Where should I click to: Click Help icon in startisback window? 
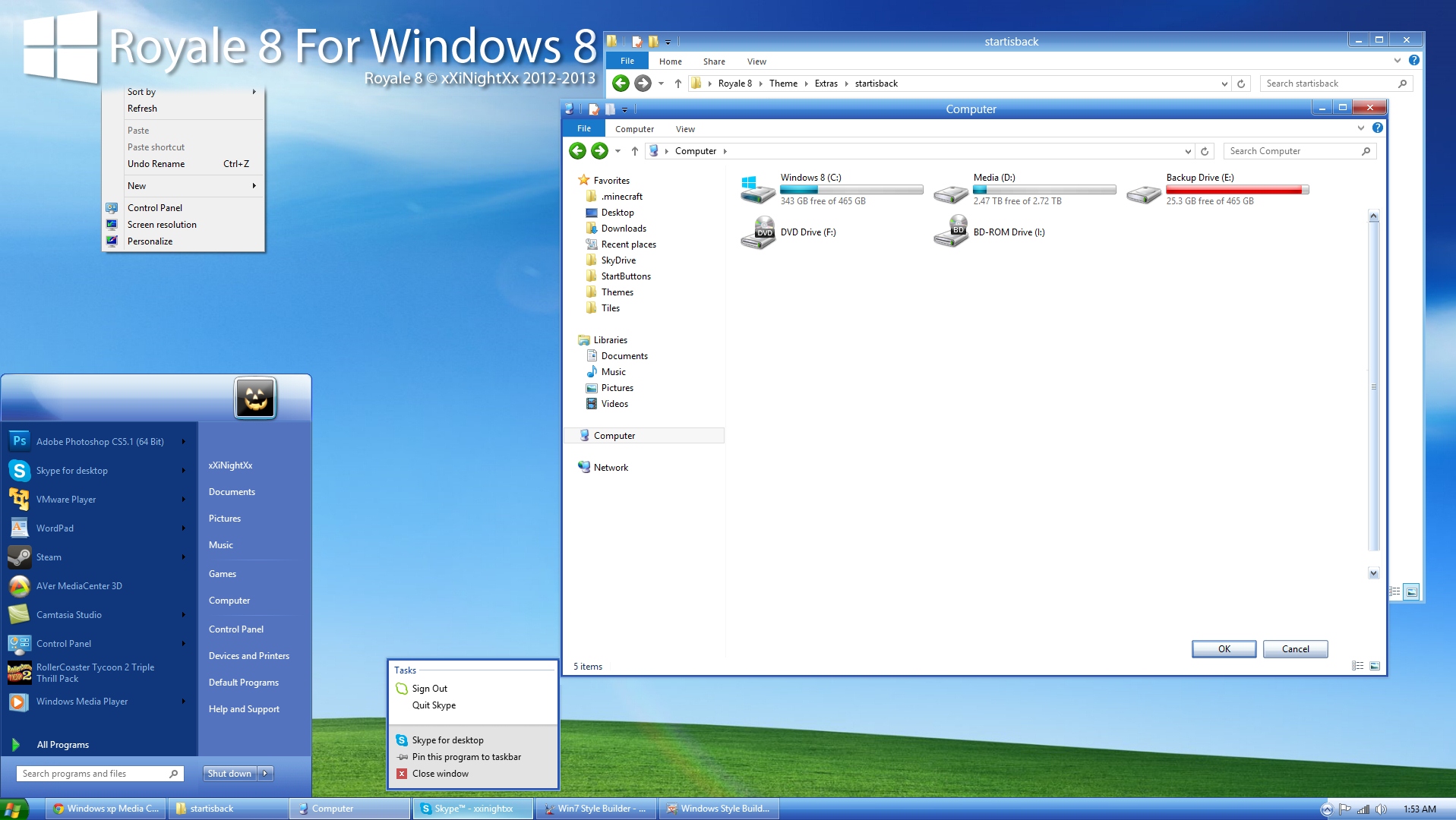coord(1414,61)
